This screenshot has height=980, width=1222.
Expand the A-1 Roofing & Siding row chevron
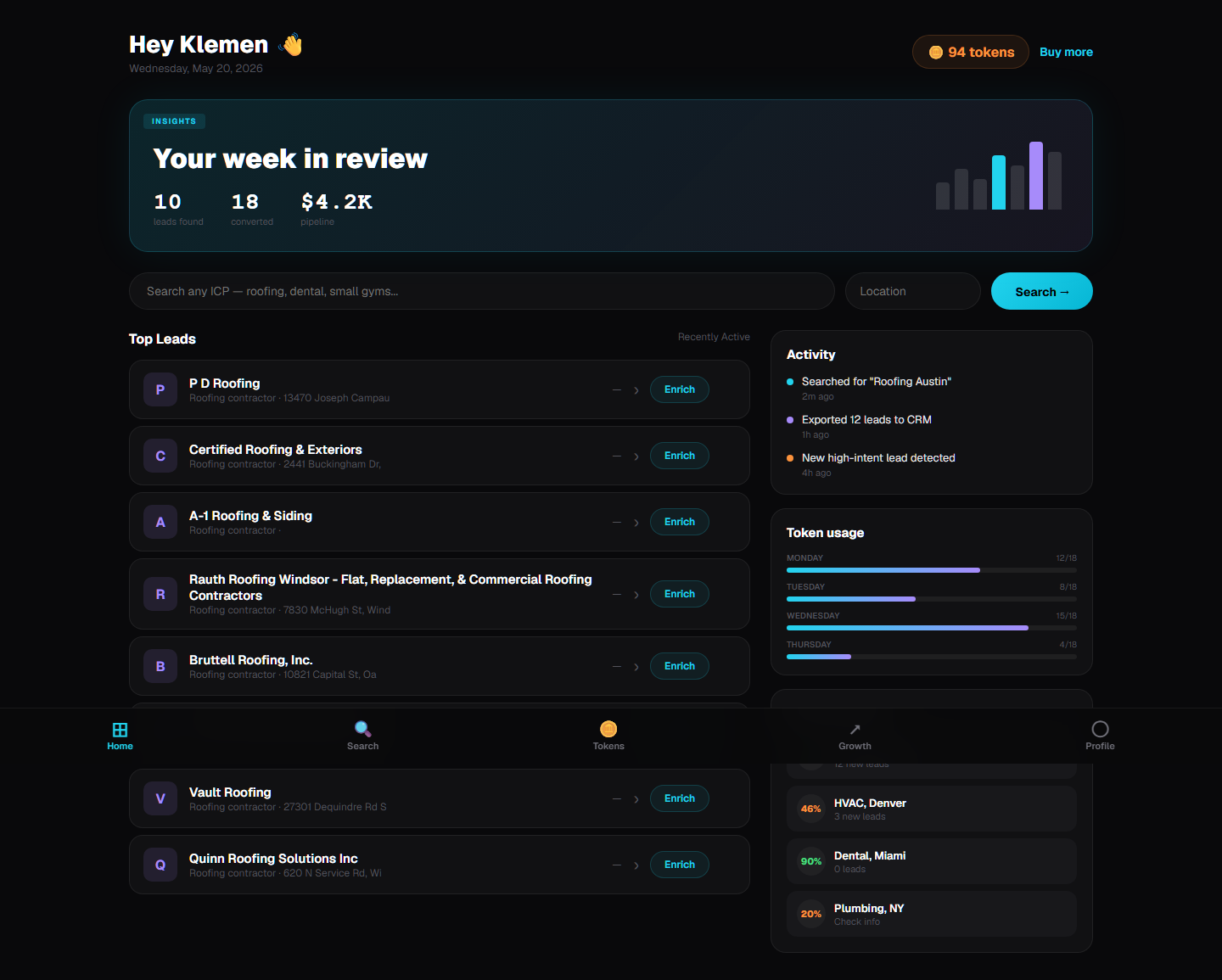pyautogui.click(x=636, y=523)
